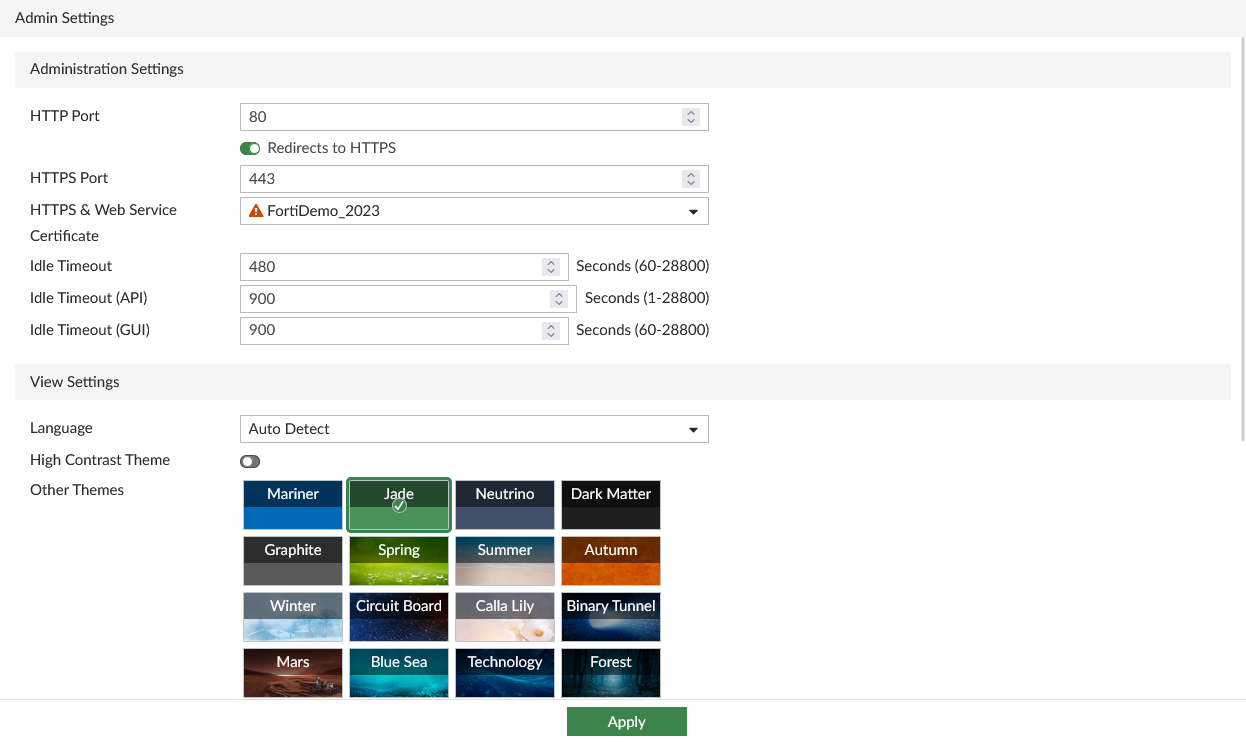
Task: Decrement the Idle Timeout value
Action: click(551, 271)
